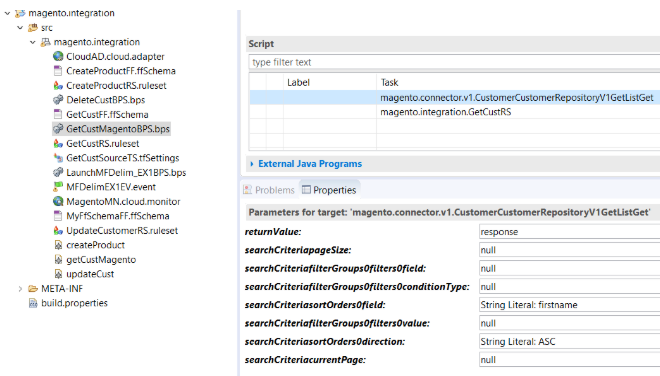660x376 pixels.
Task: Click the Problems tab icon
Action: [x=248, y=190]
